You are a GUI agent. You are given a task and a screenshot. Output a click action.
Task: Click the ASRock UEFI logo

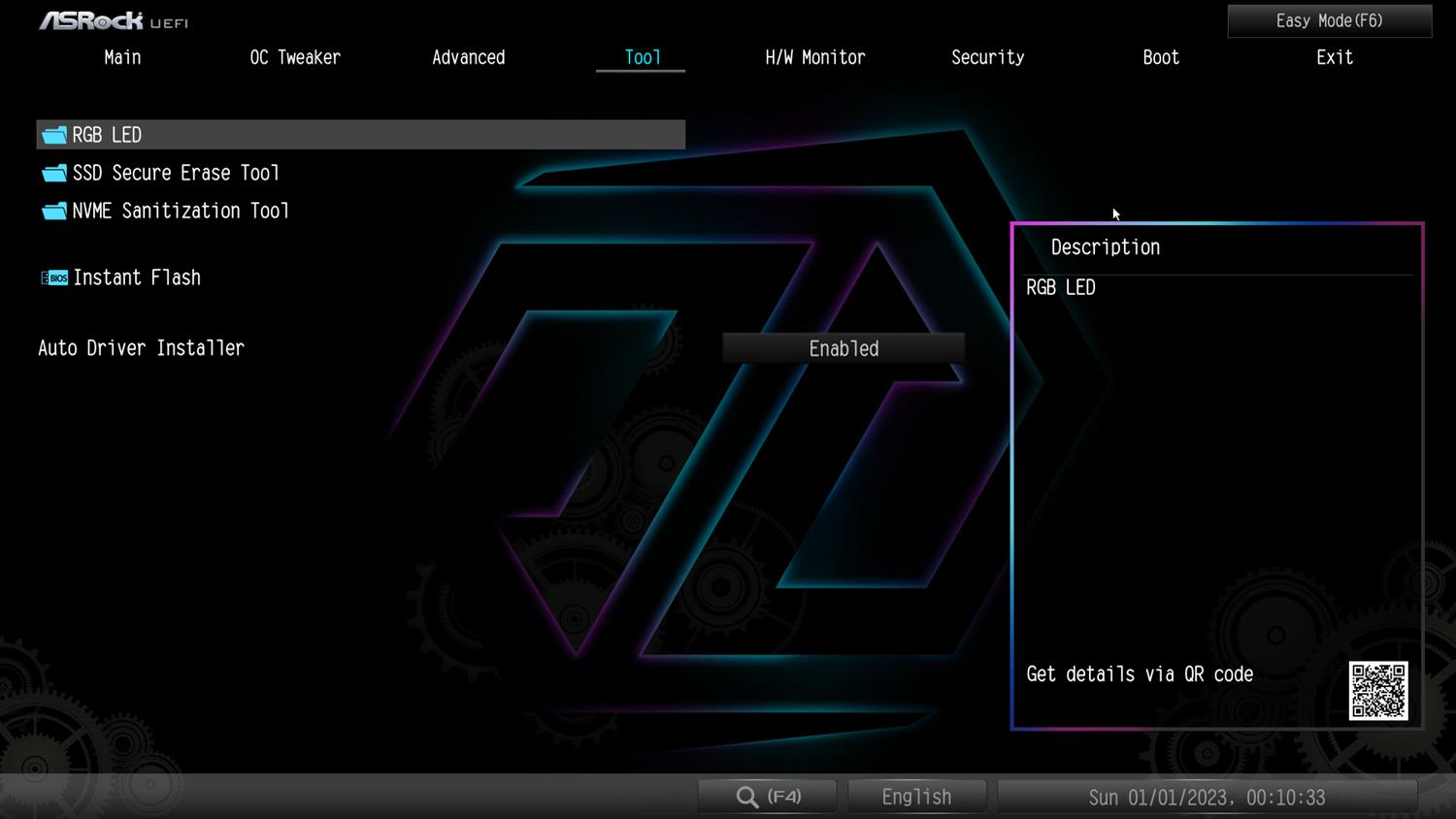tap(114, 20)
